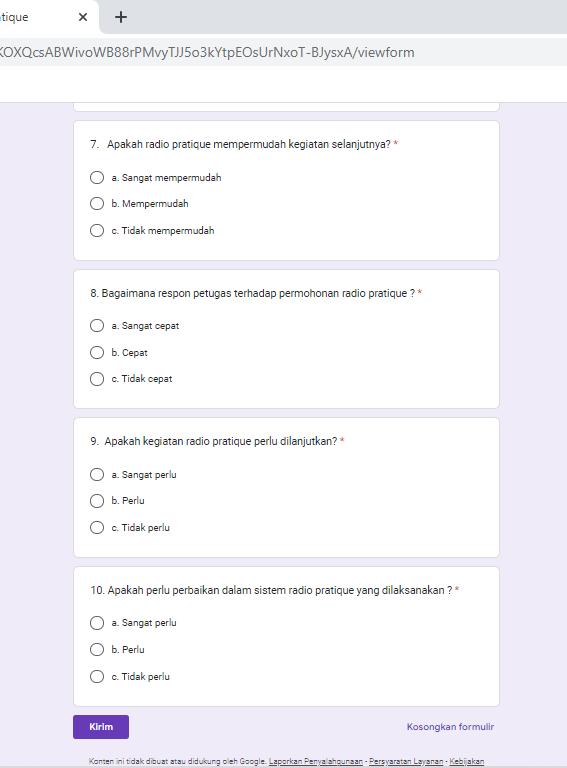
Task: Click the browser address bar URL
Action: click(x=206, y=52)
